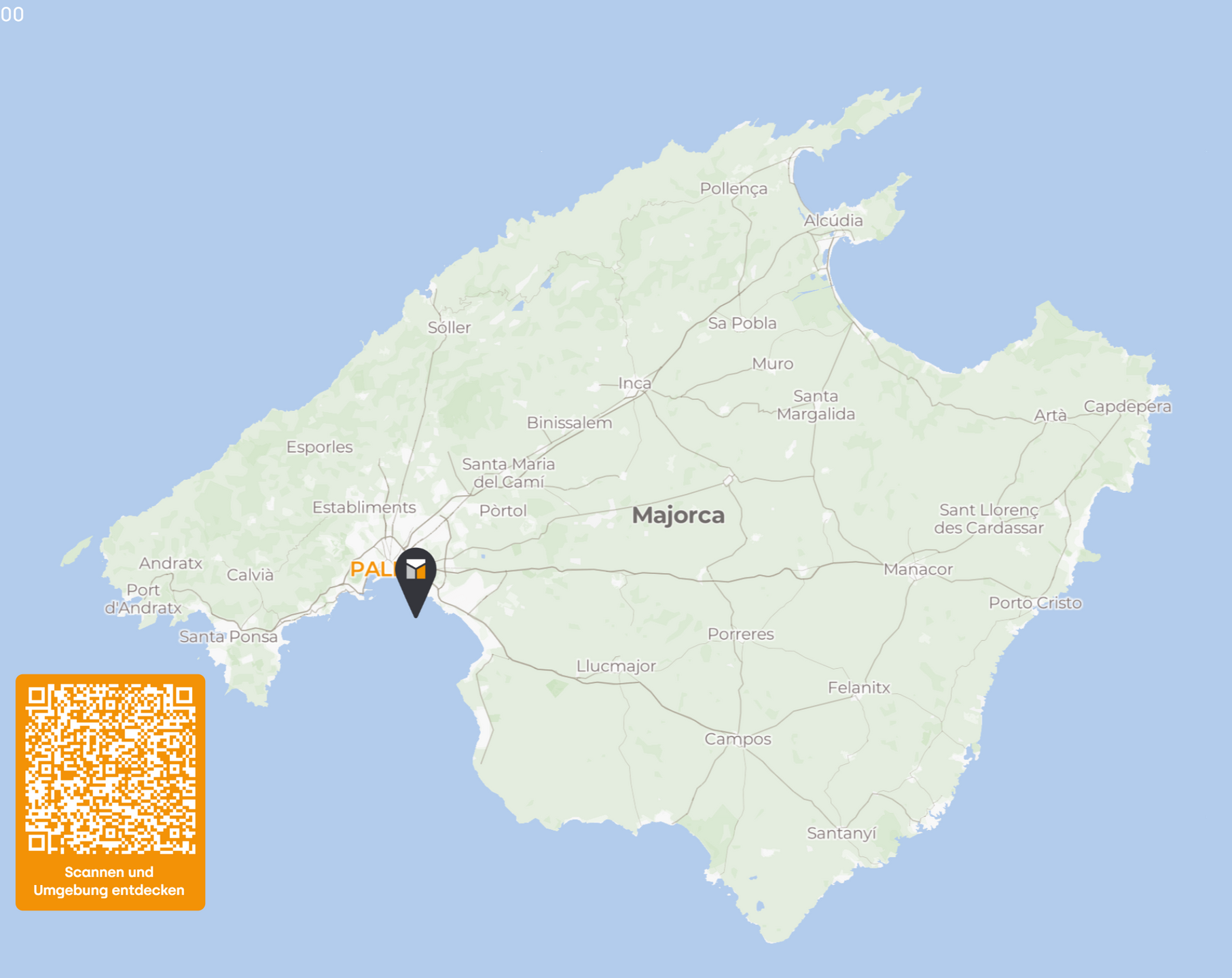Screen dimensions: 1232x978
Task: Click the Sóller label on the map
Action: click(449, 328)
